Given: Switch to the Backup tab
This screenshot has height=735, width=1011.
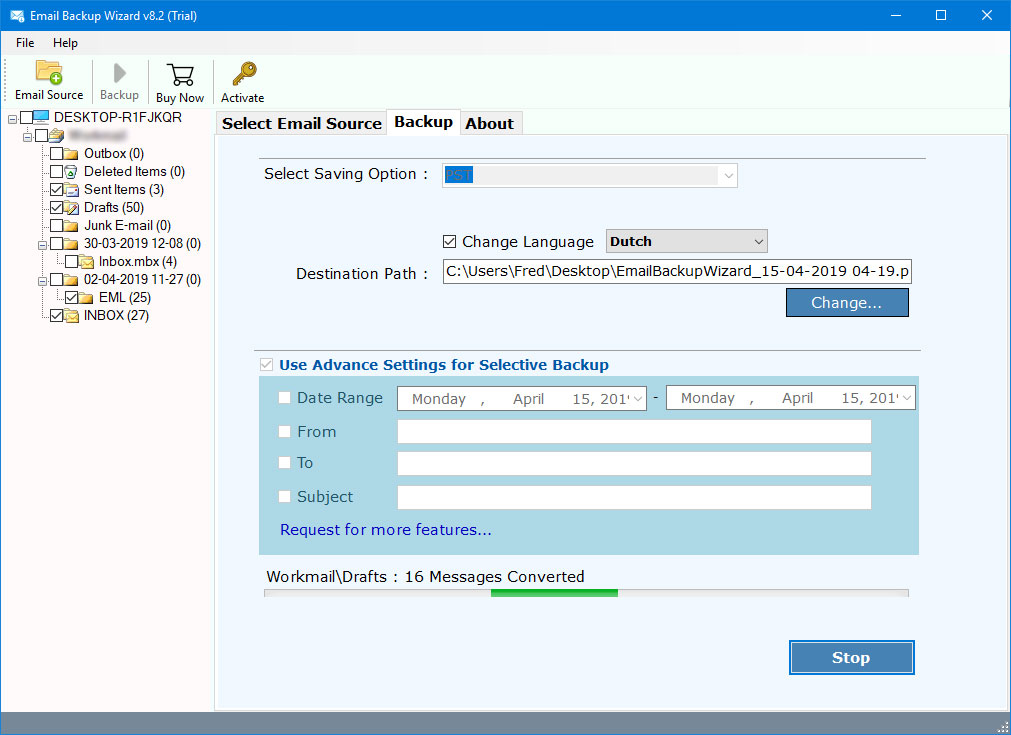Looking at the screenshot, I should click(424, 122).
